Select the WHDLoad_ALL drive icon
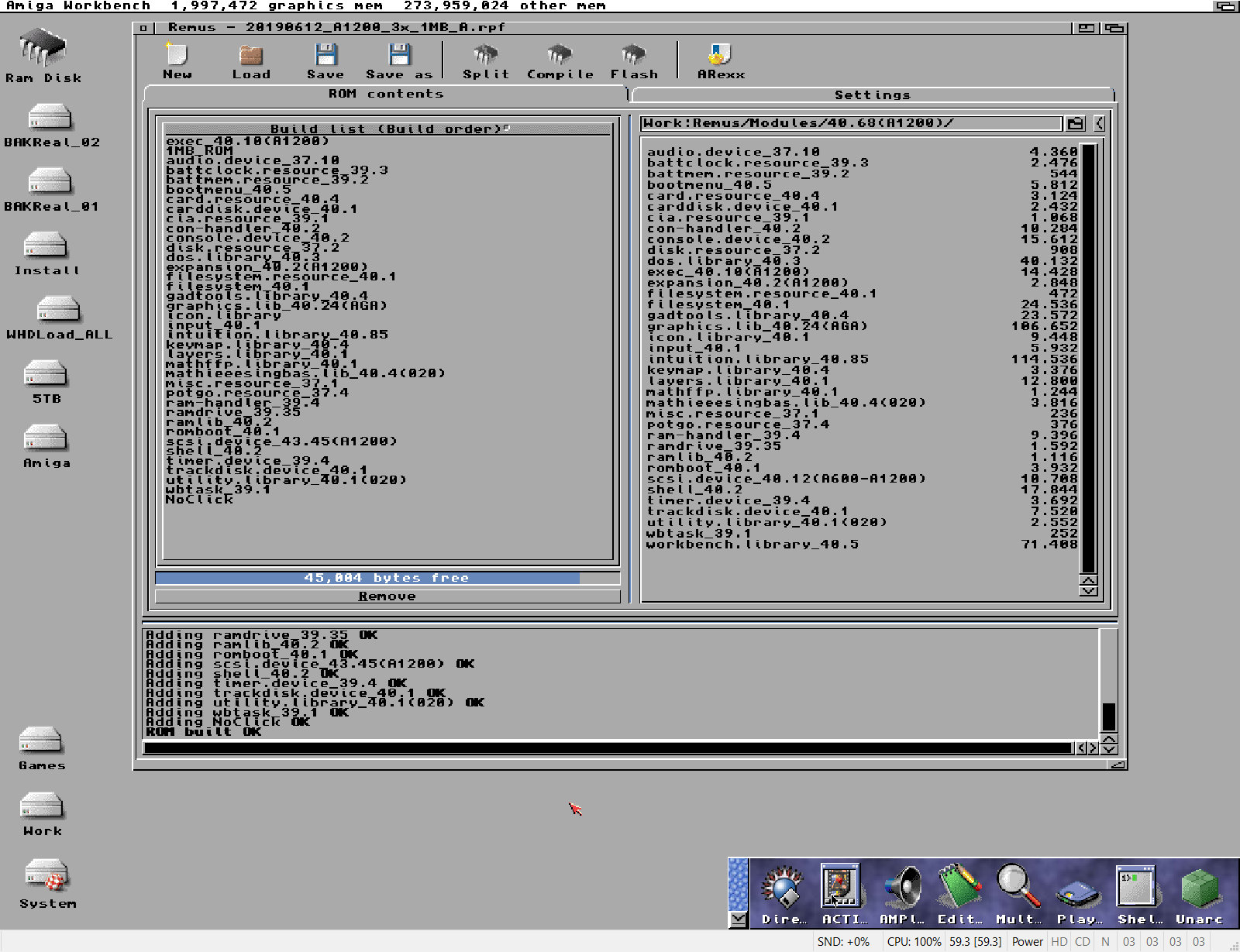This screenshot has width=1240, height=952. 59,311
